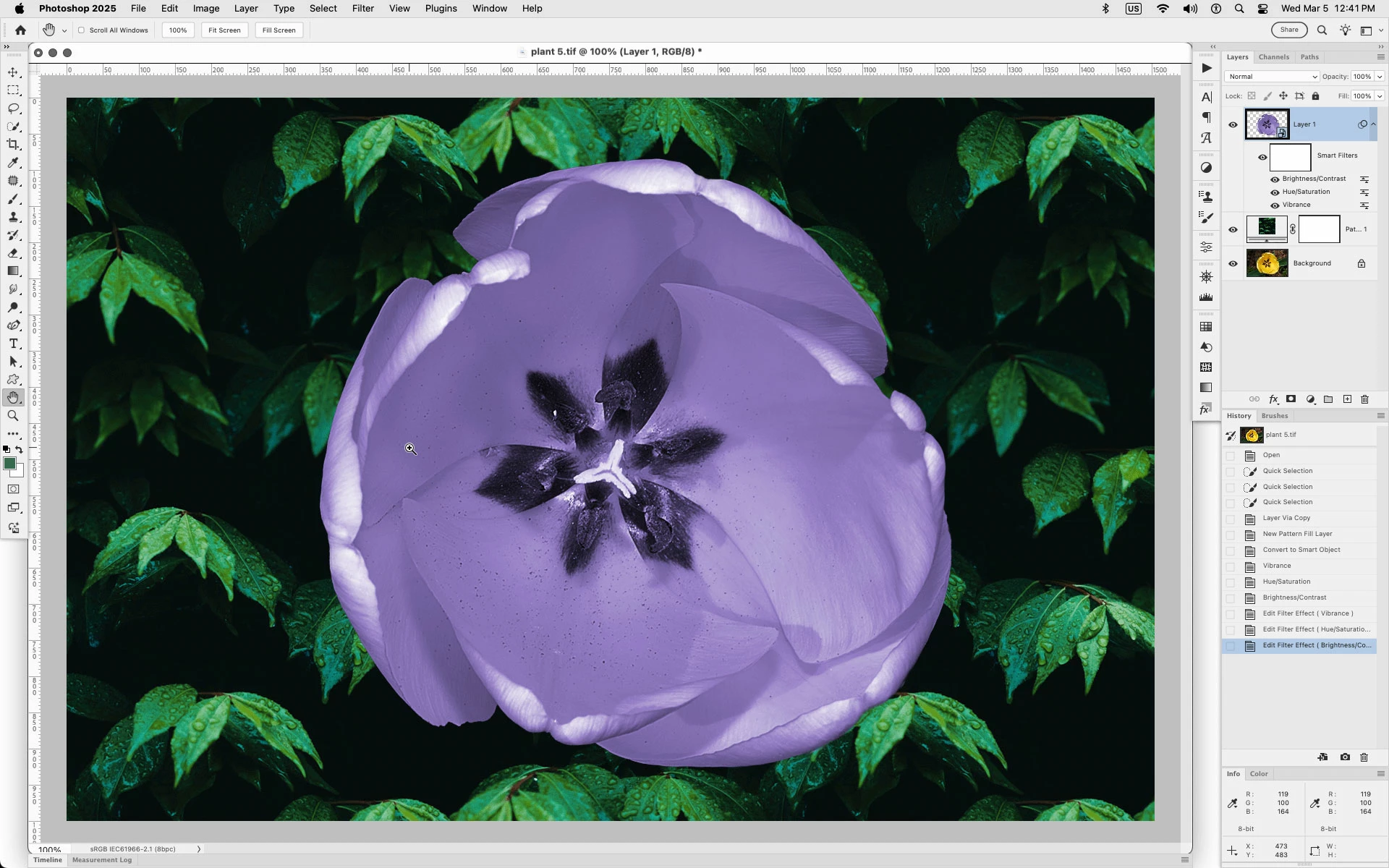Image resolution: width=1389 pixels, height=868 pixels.
Task: Open the layer Opacity dropdown arrow
Action: pos(1379,77)
